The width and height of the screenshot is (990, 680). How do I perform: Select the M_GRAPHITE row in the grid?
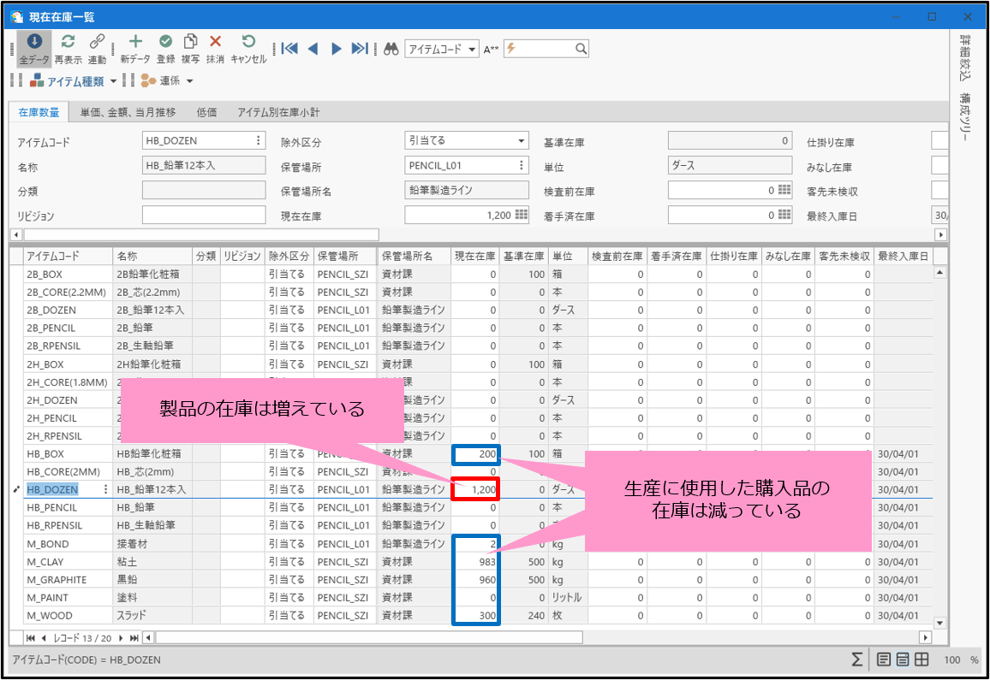point(66,579)
